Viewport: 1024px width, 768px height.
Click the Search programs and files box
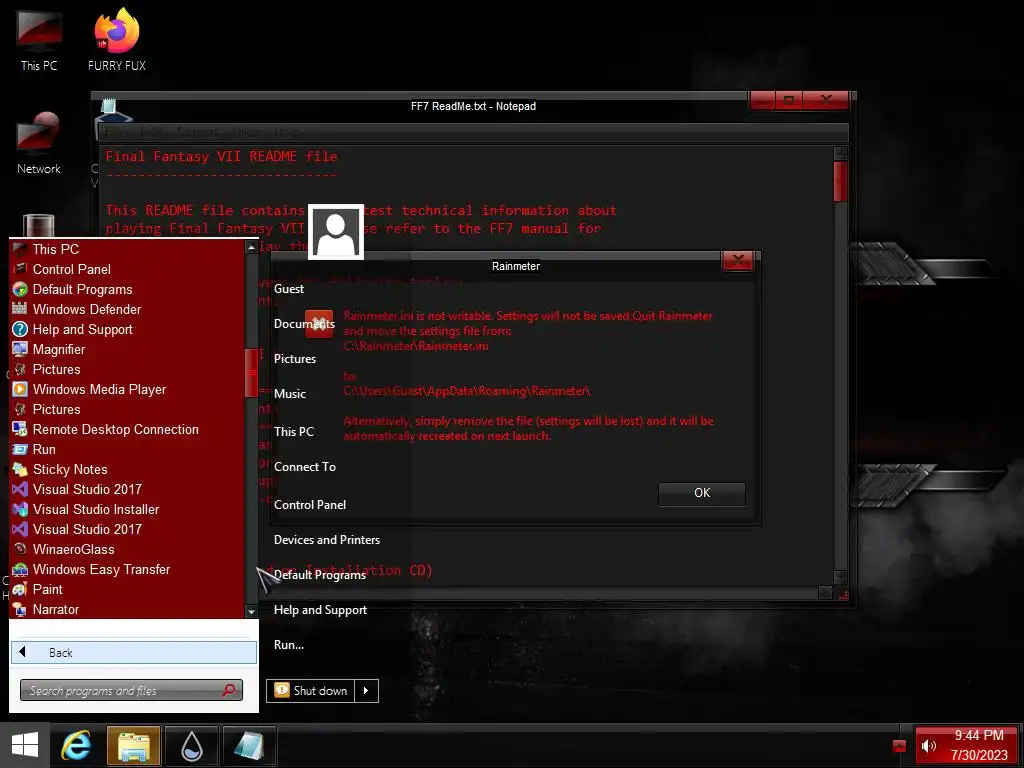point(131,690)
